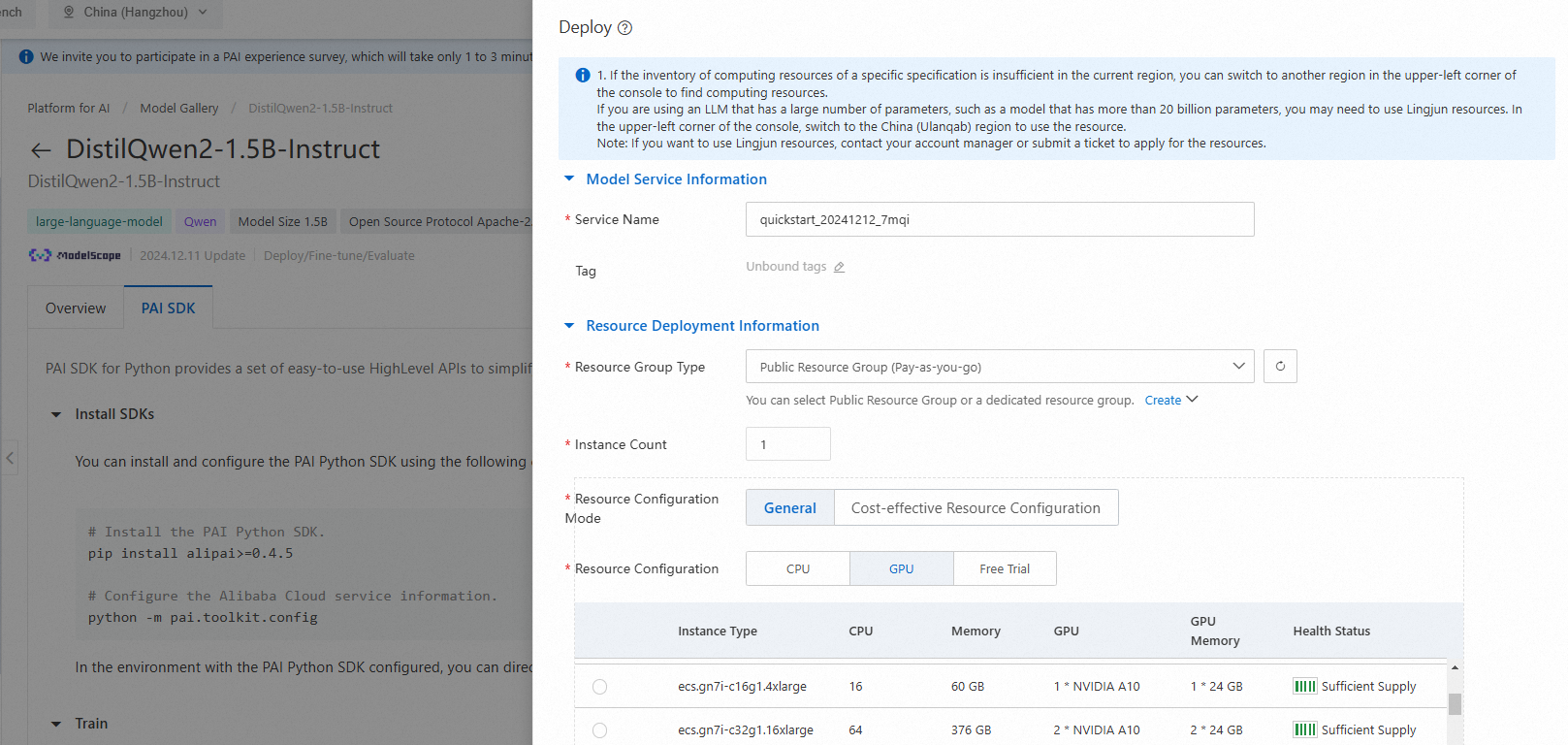The height and width of the screenshot is (745, 1568).
Task: Click the info icon in the blue notice
Action: 583,75
